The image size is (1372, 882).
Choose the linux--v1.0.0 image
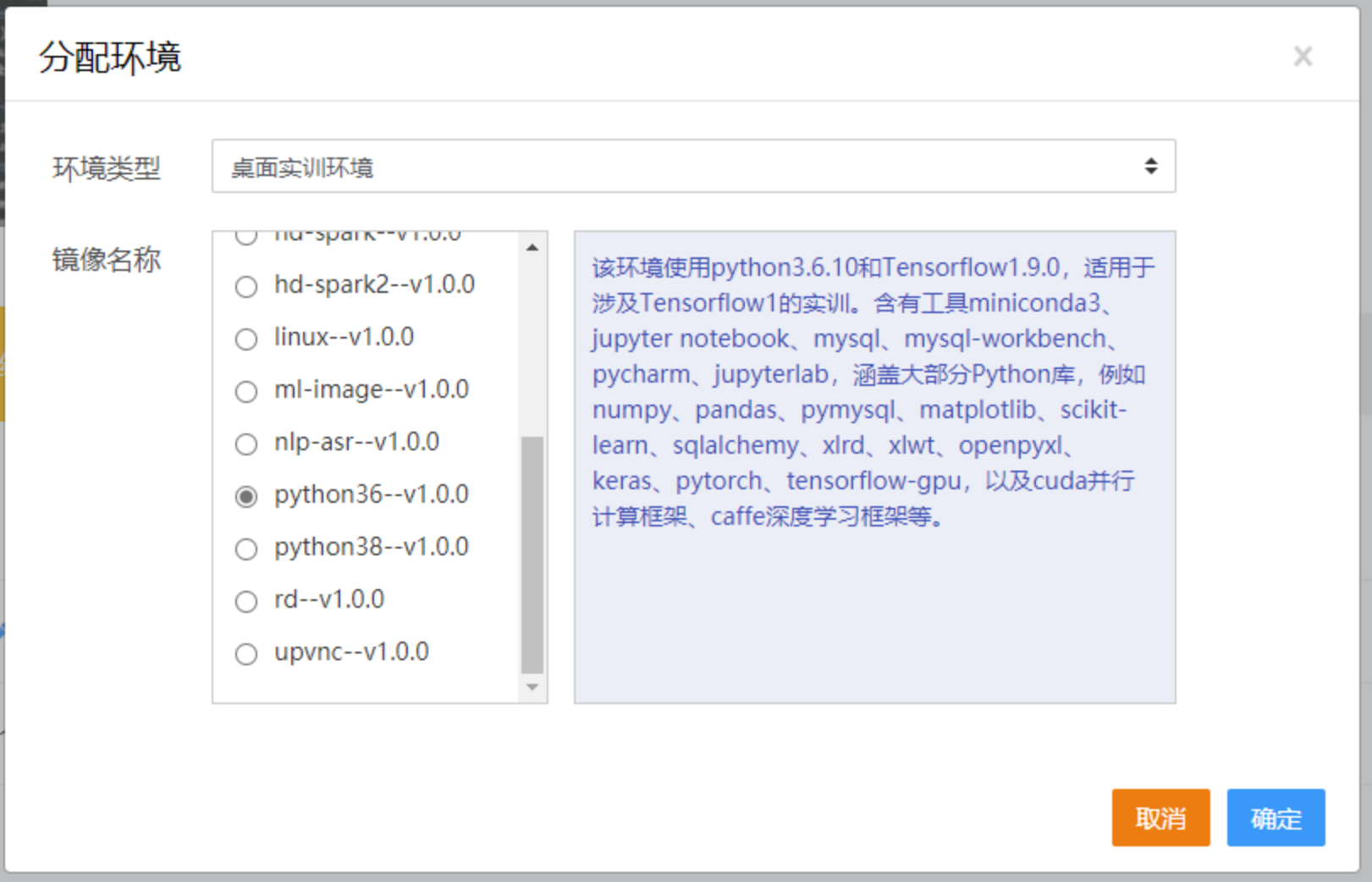246,339
